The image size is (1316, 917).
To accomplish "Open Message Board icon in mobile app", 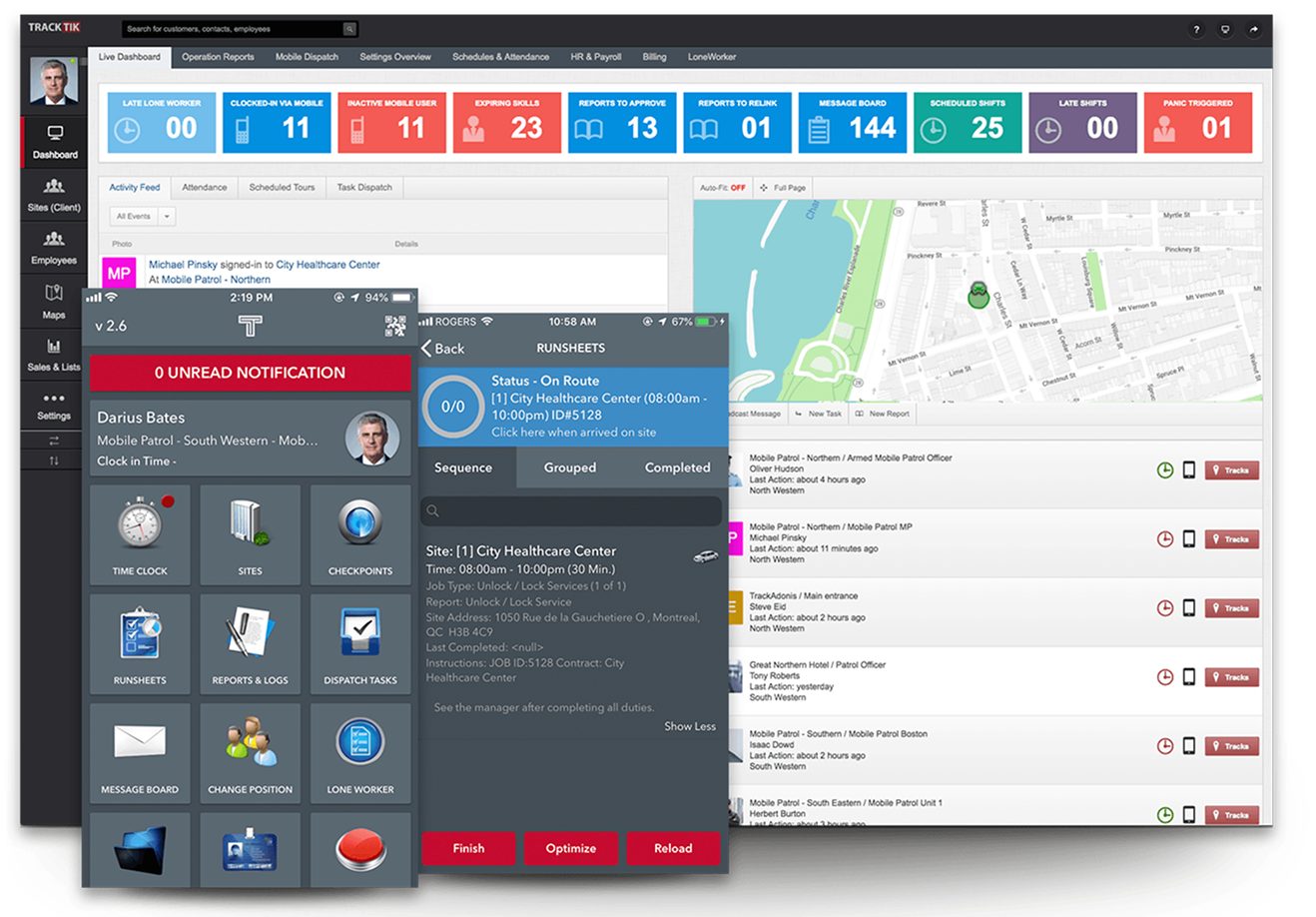I will pos(140,753).
